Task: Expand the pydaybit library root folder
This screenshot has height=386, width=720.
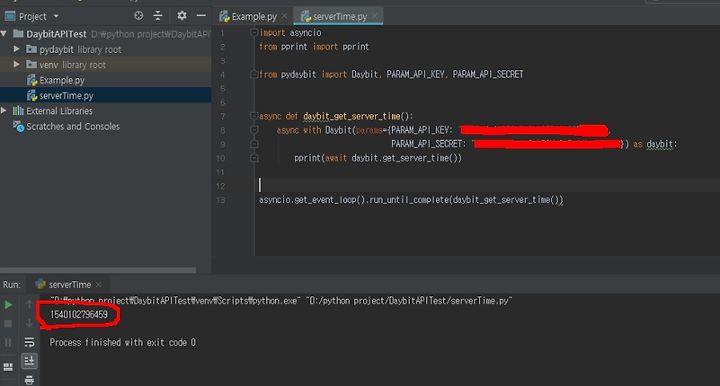Action: (17, 49)
